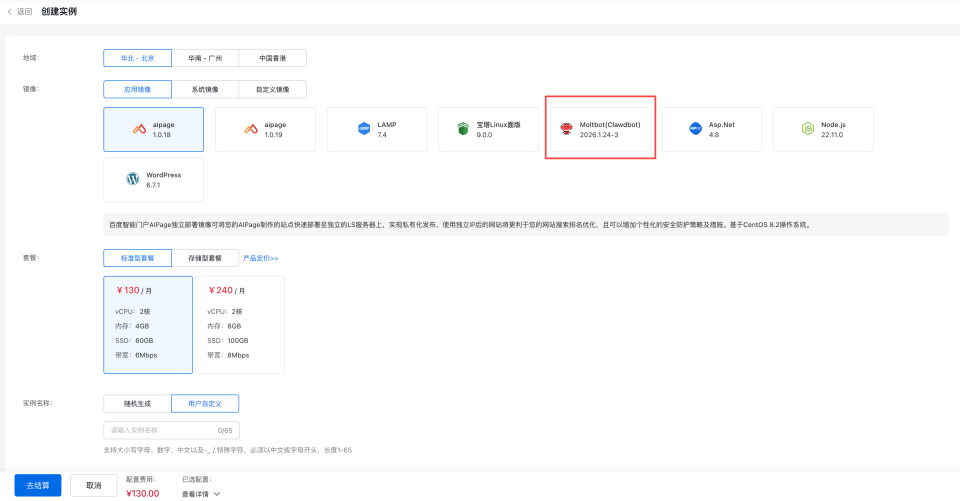Click the 返回 back link
Screen dimensions: 960x501
pyautogui.click(x=24, y=12)
